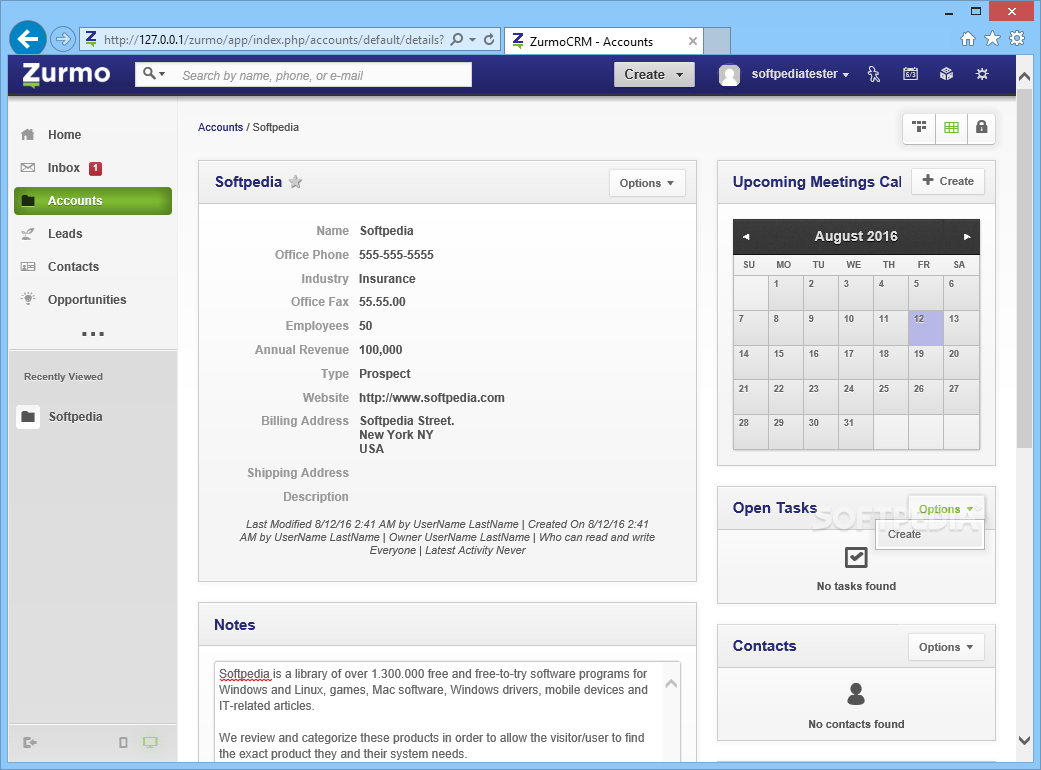The height and width of the screenshot is (770, 1041).
Task: Open the Create dropdown button
Action: [654, 74]
